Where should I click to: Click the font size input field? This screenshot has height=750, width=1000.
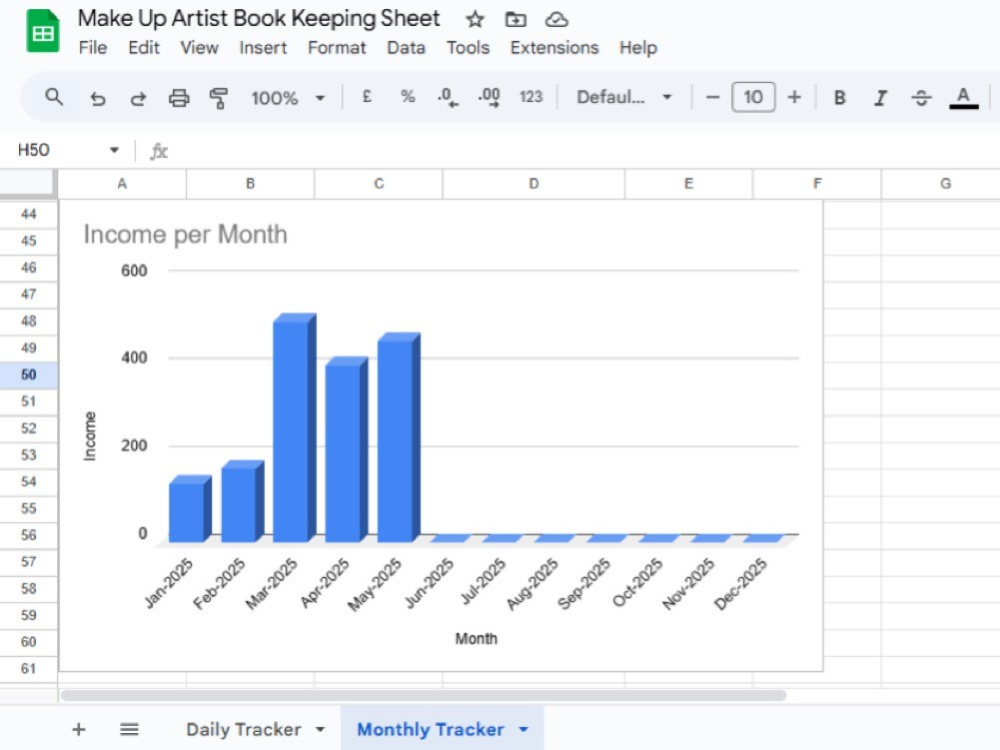pos(753,98)
